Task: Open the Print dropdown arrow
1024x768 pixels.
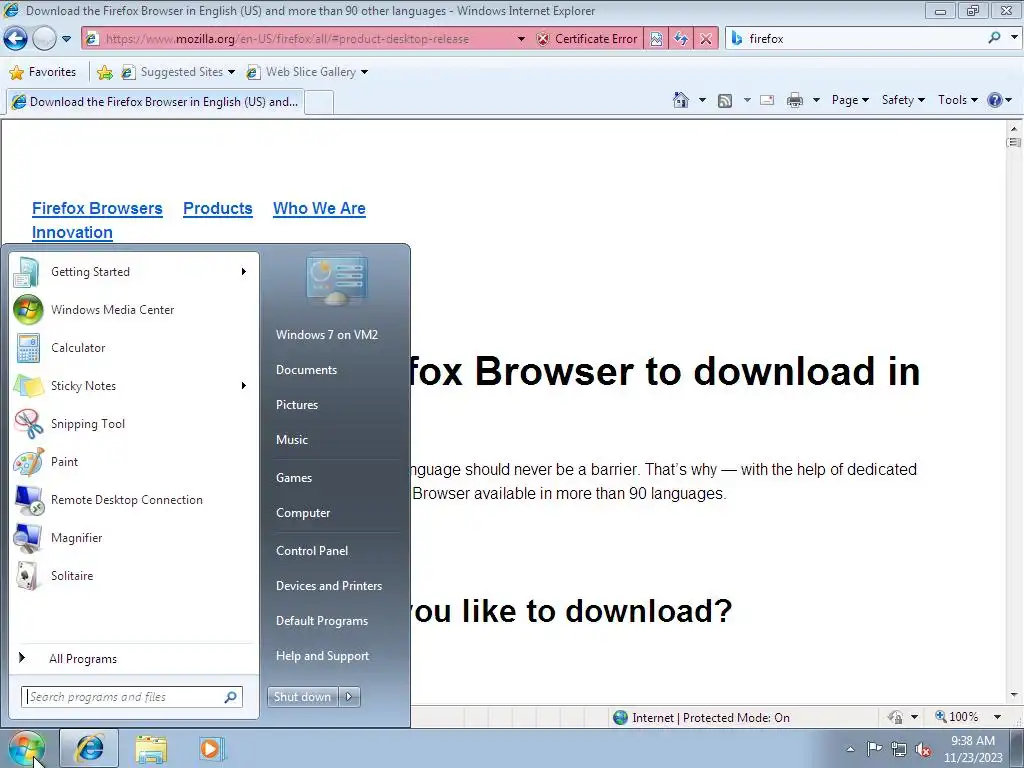Action: click(816, 100)
